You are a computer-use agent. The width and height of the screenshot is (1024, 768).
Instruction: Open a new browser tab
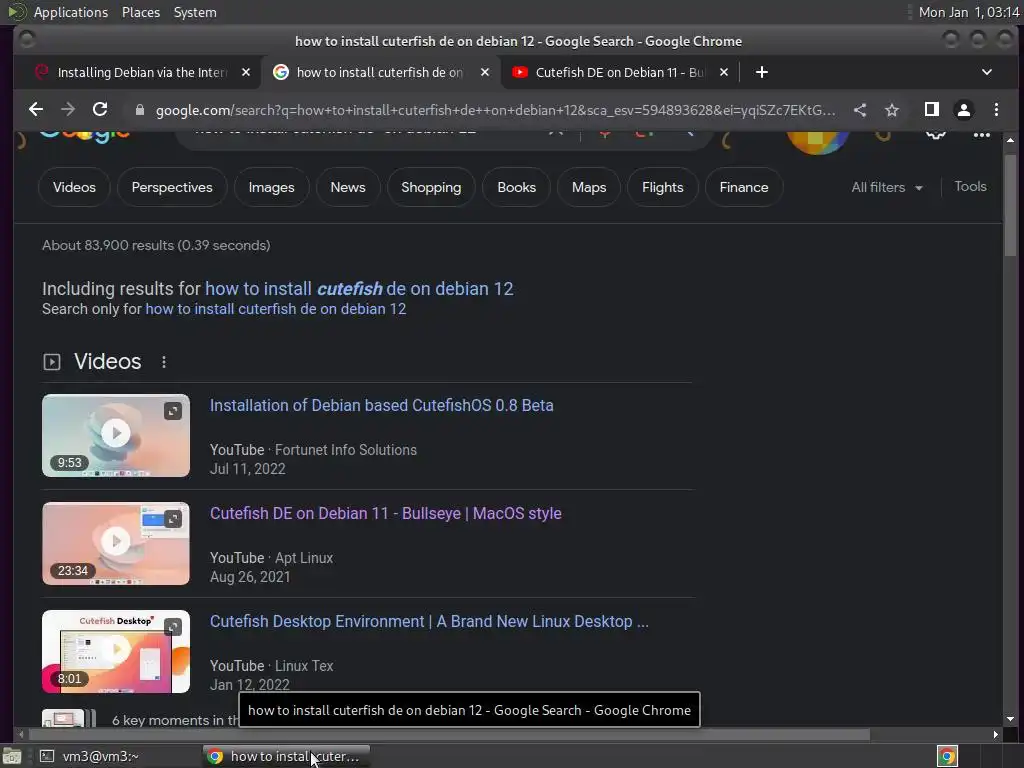tap(761, 72)
